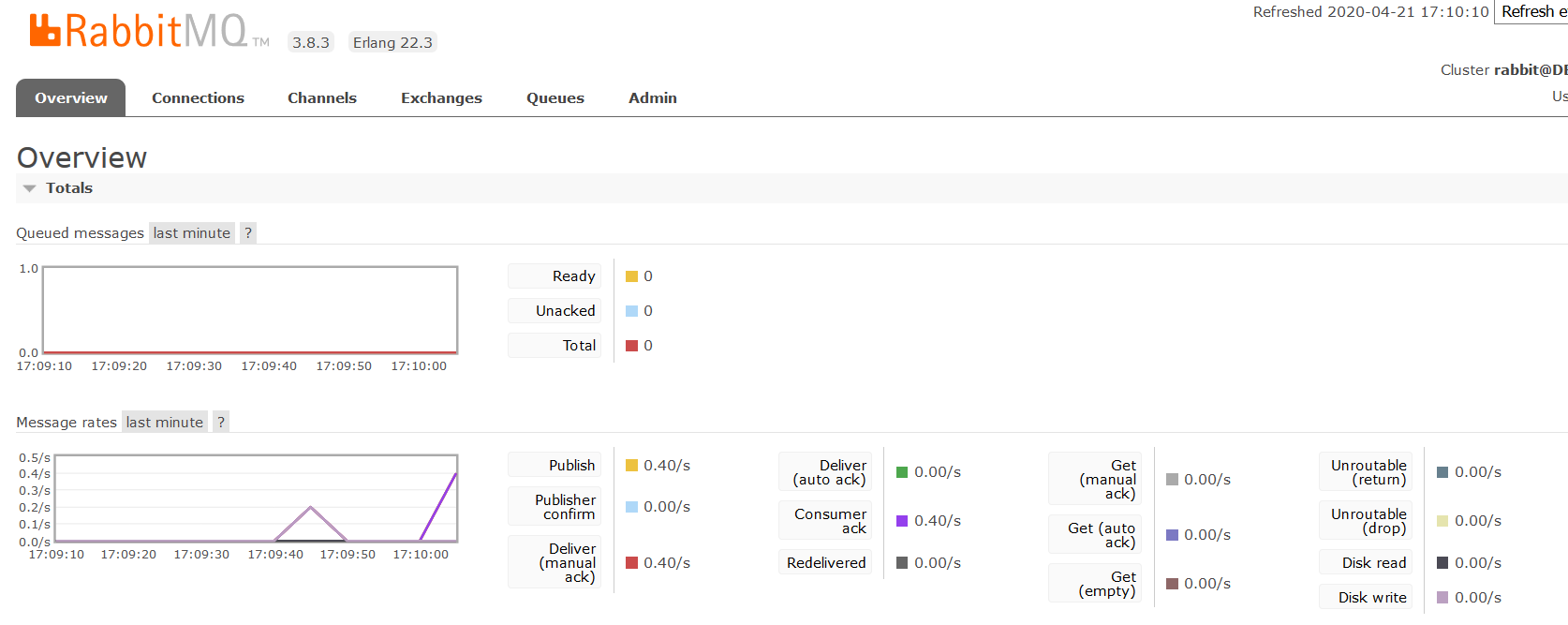Click the dark gray Redelivered swatch
The image size is (1568, 625).
(902, 563)
